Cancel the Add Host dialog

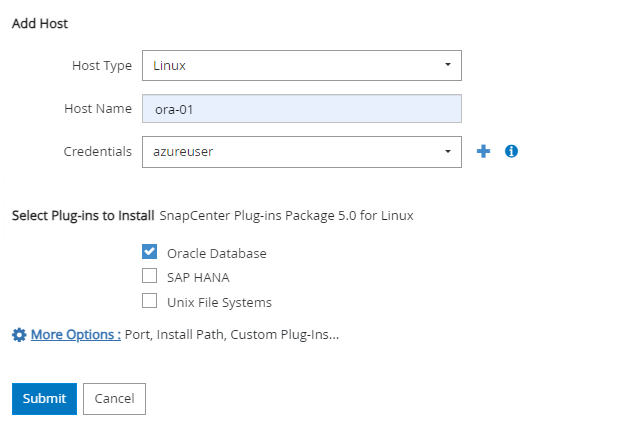(114, 398)
